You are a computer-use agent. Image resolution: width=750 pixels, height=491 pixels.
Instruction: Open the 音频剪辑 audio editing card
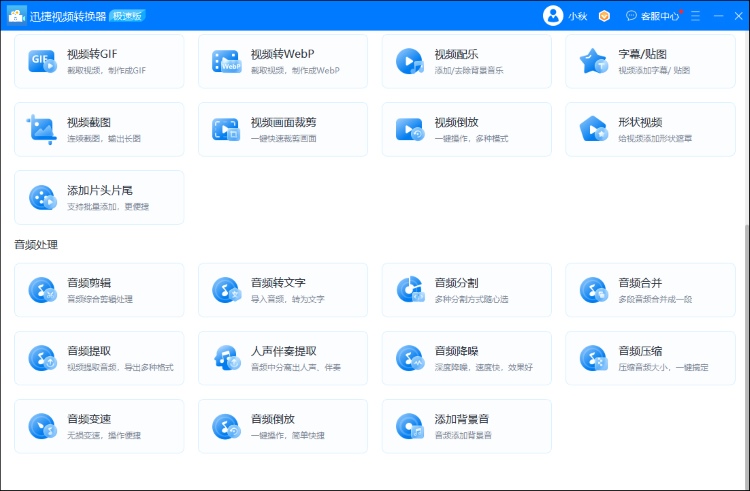coord(99,290)
